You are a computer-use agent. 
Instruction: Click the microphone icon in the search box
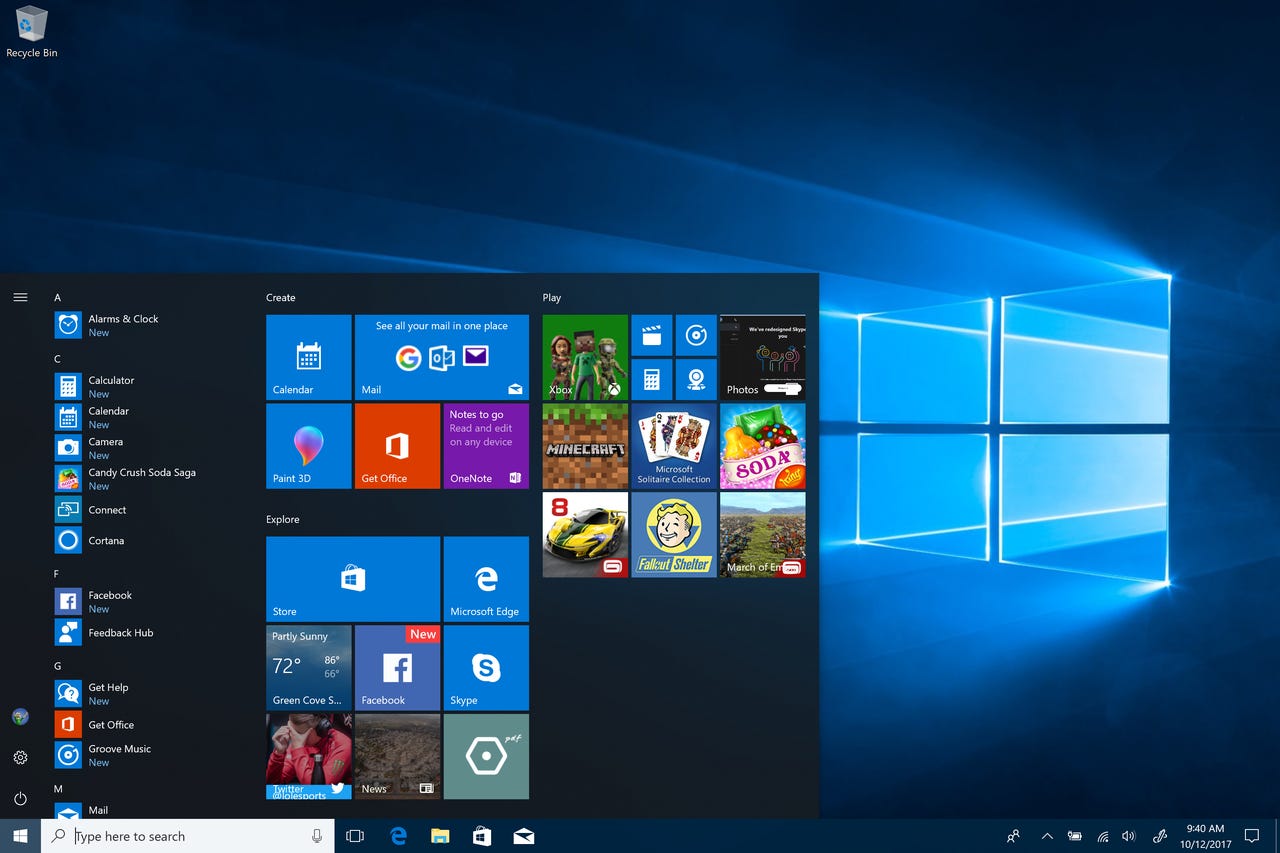(x=316, y=836)
